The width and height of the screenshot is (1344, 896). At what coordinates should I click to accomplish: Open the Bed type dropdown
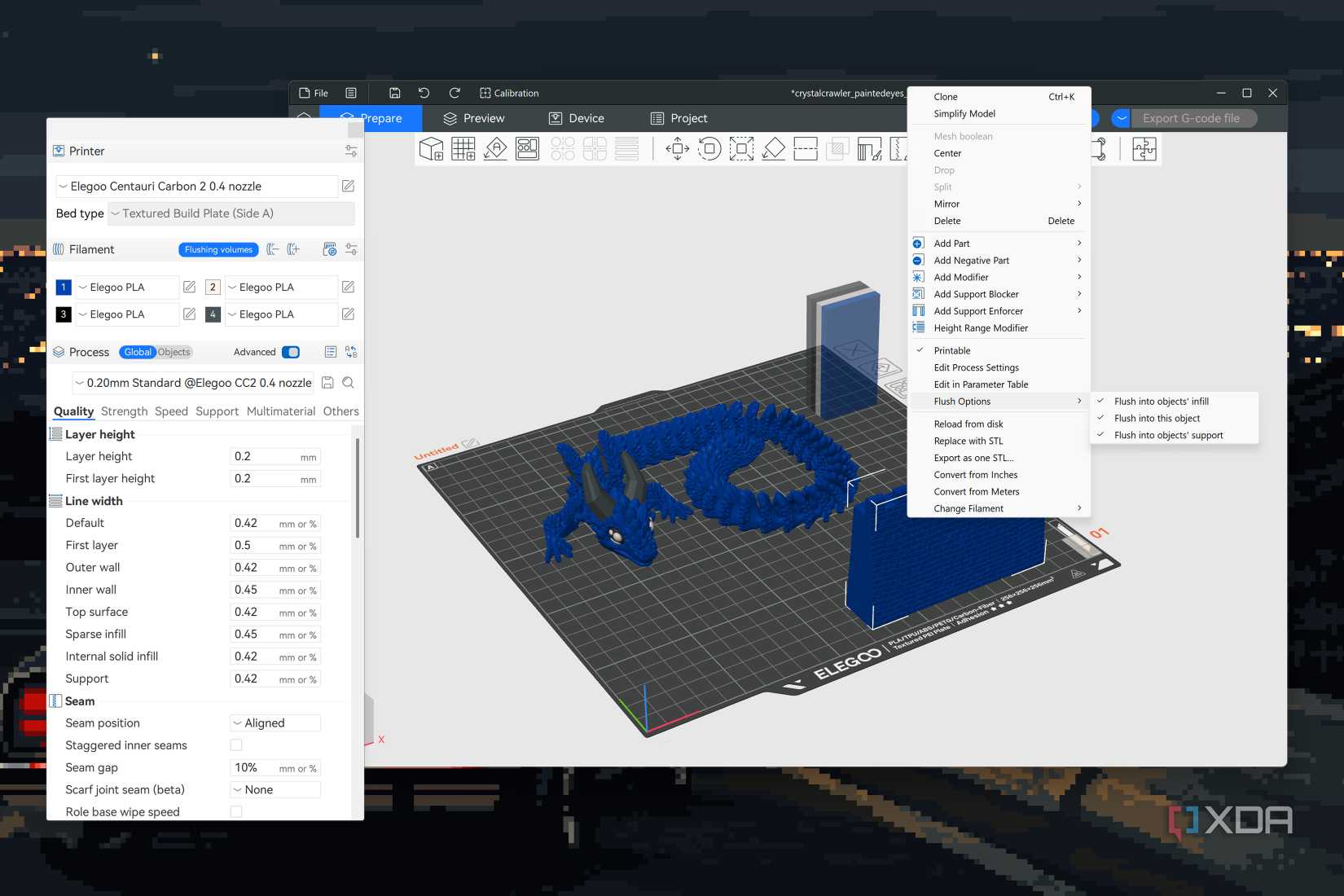pyautogui.click(x=231, y=213)
